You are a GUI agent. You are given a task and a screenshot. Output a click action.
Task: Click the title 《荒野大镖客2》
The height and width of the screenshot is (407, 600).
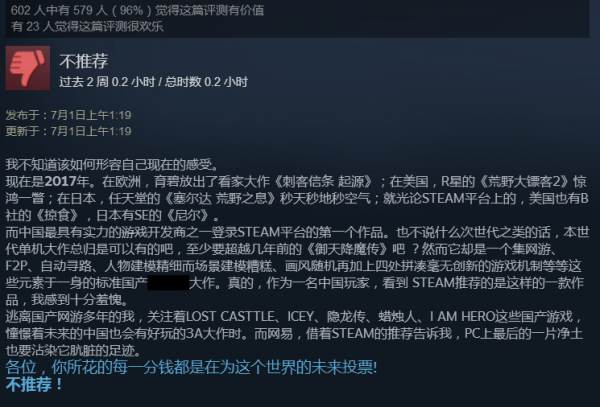click(x=524, y=181)
